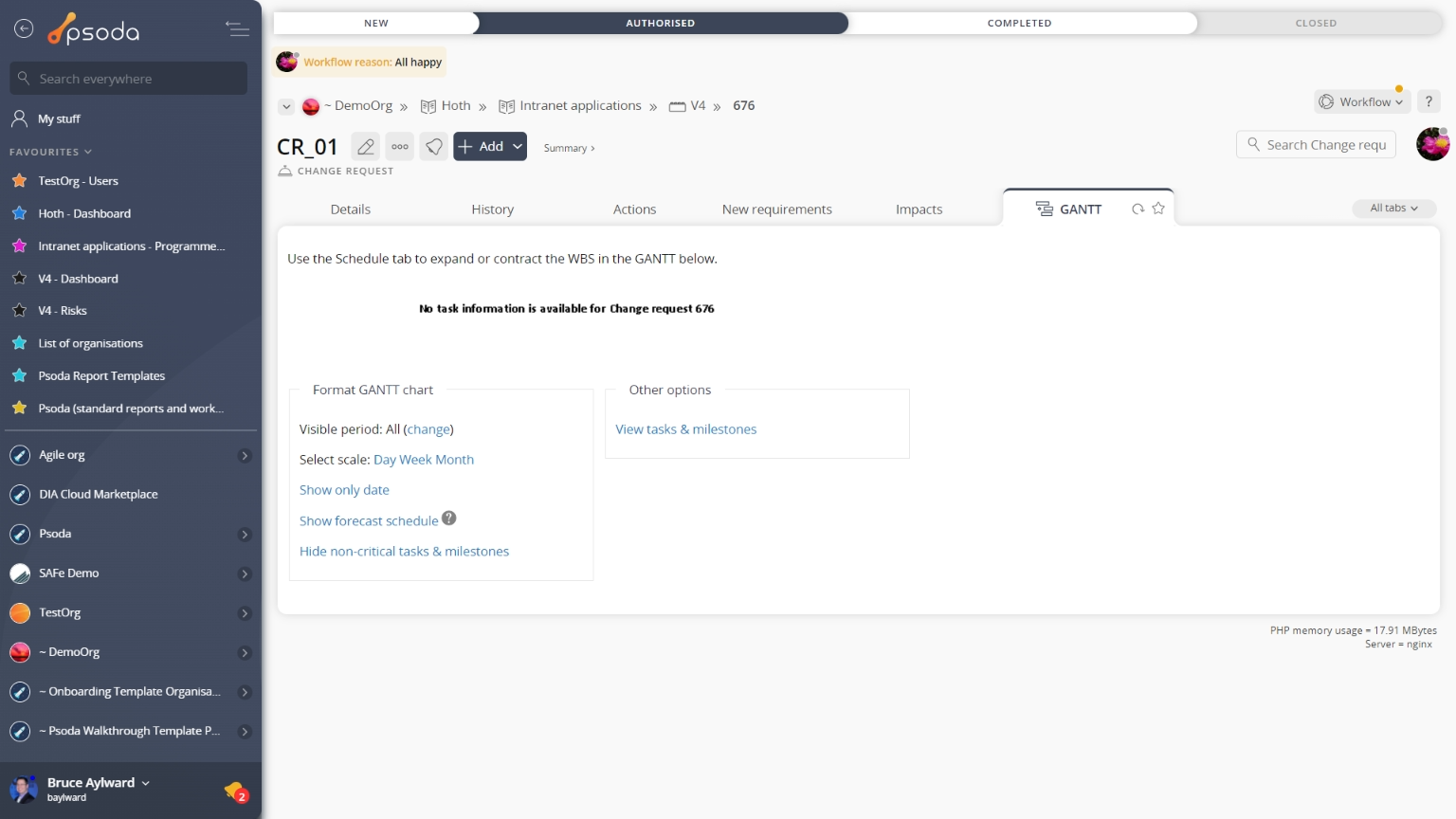Open the All tabs dropdown
1456x819 pixels.
point(1393,208)
